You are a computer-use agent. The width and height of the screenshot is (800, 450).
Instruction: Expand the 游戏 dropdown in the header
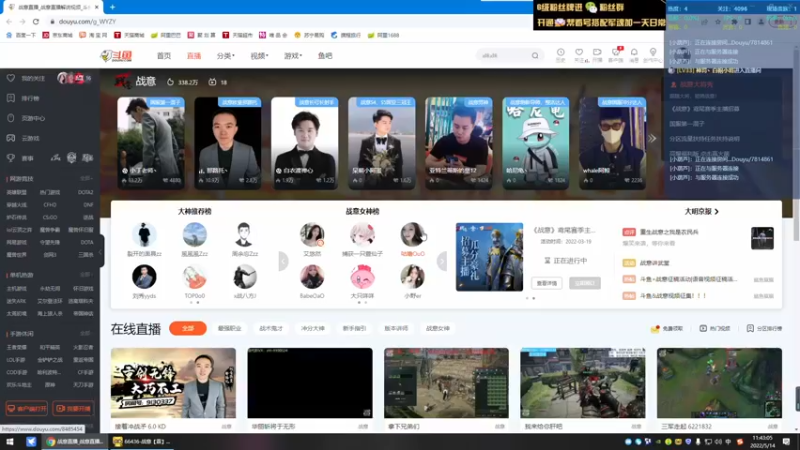293,56
